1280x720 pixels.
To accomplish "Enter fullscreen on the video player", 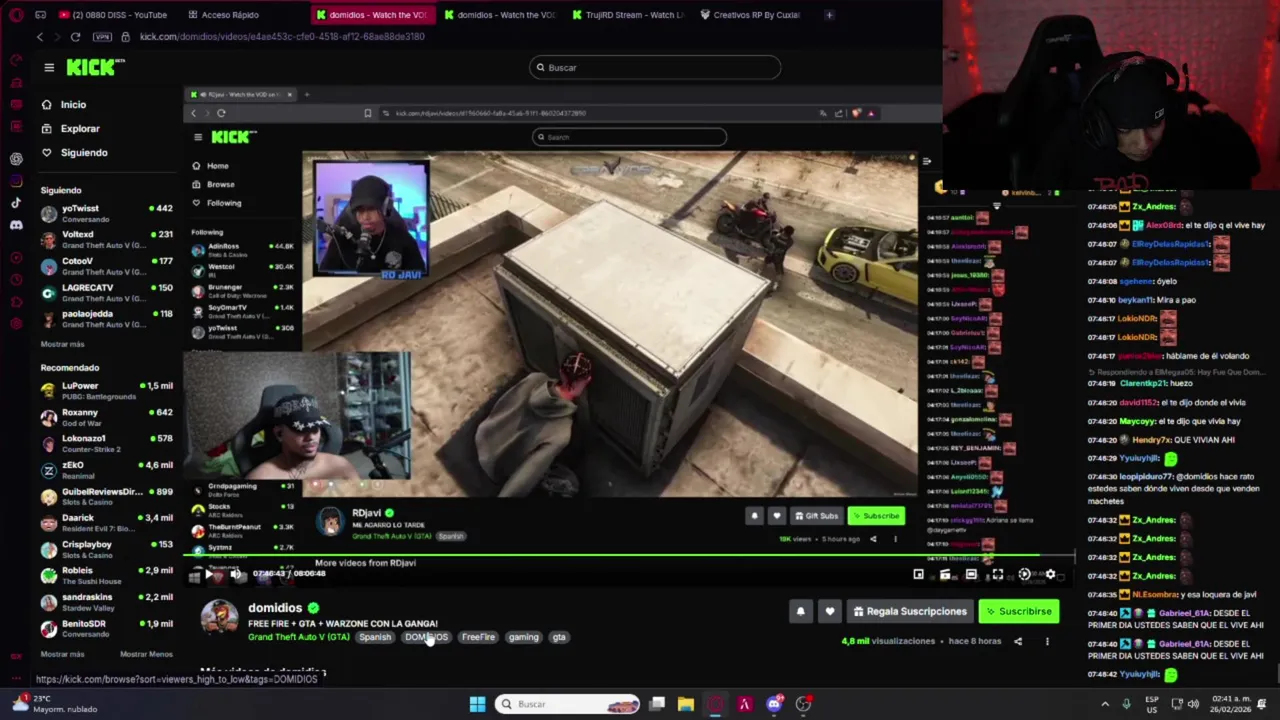I will pyautogui.click(x=997, y=574).
